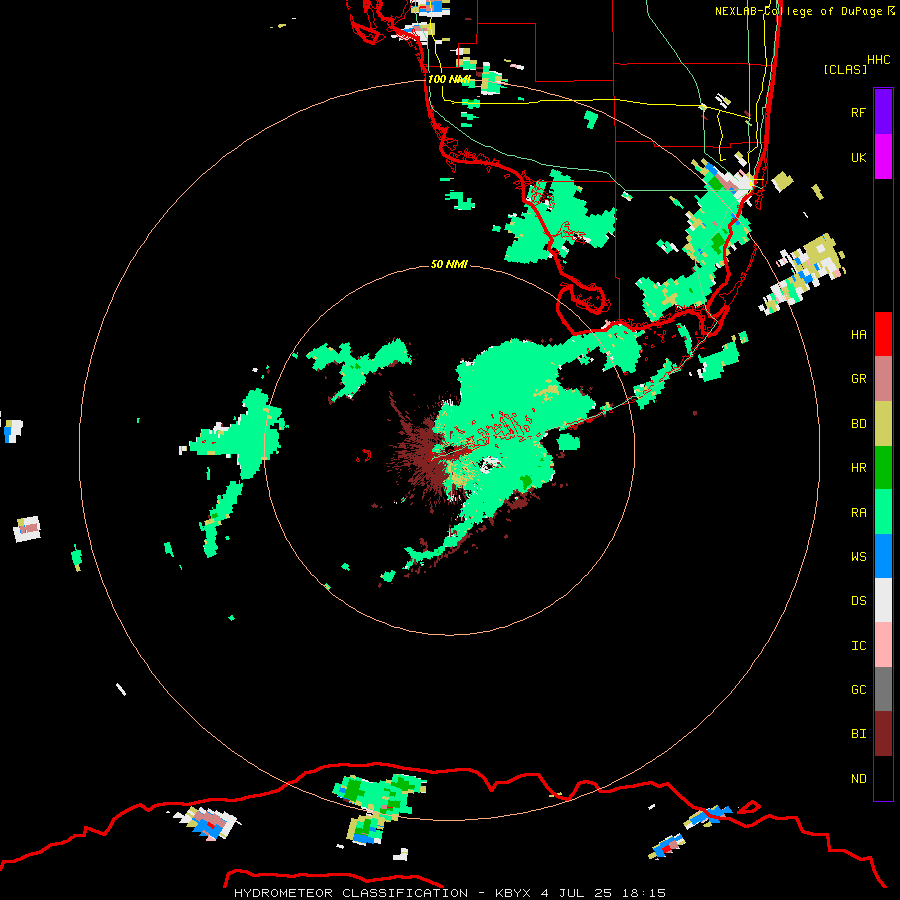Click the 'NEXLAB-College of DuPage' credit text
The width and height of the screenshot is (900, 900).
[799, 11]
